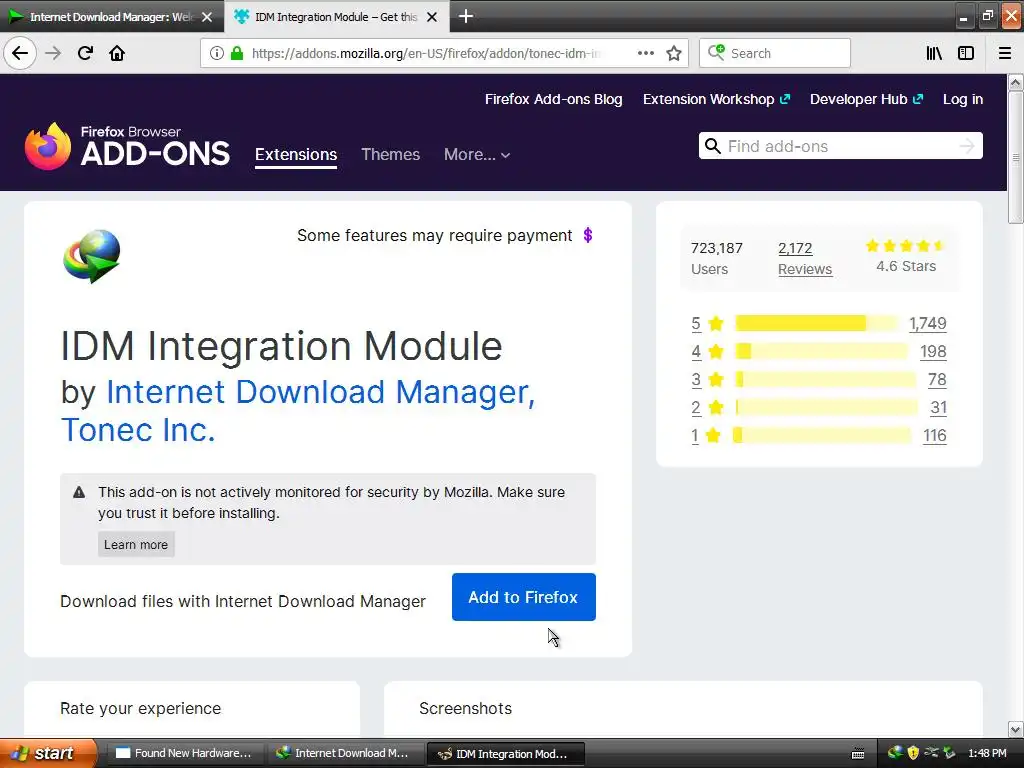Click the address bar URL
The image size is (1024, 768).
[424, 53]
